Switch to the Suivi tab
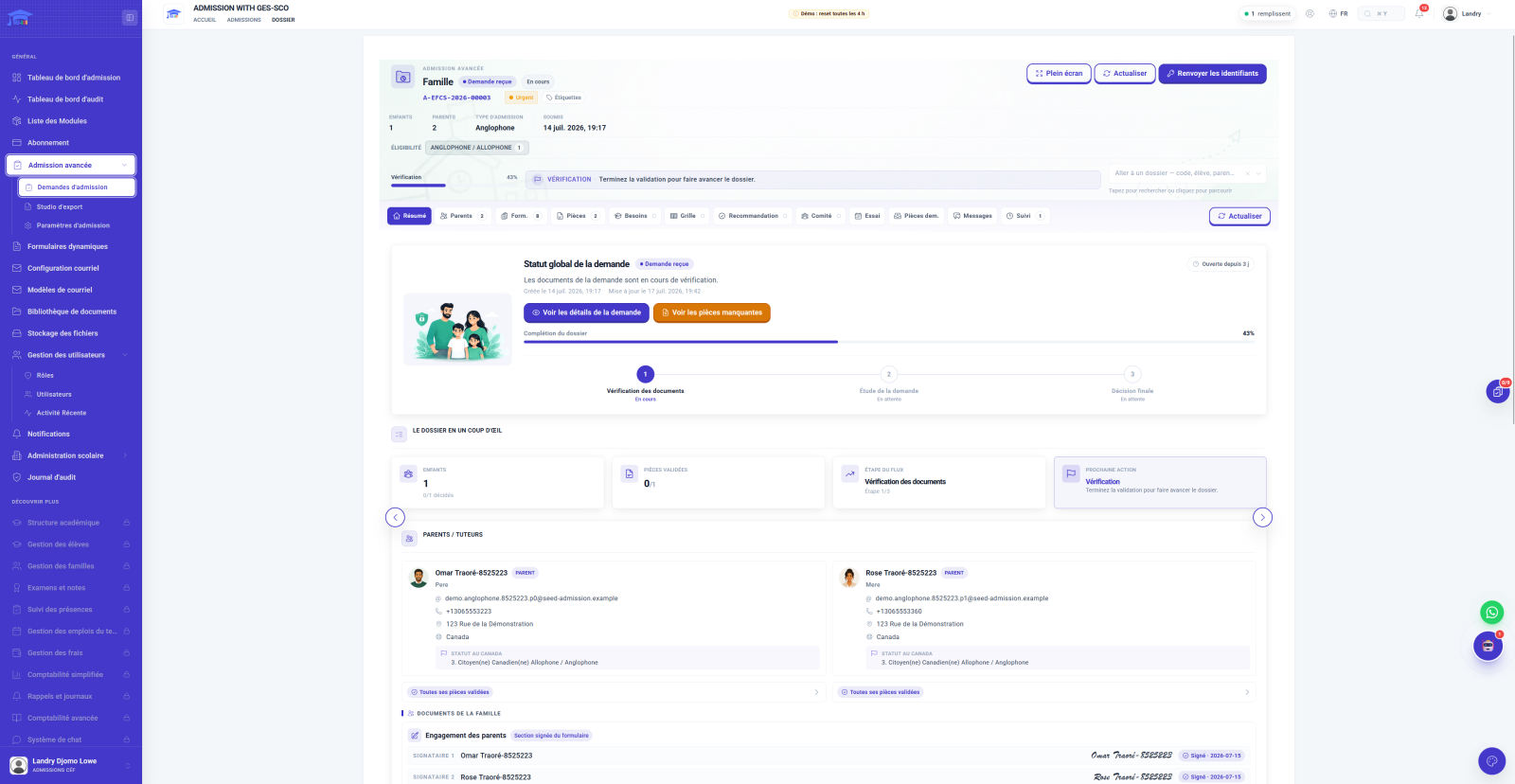The image size is (1515, 784). click(x=1025, y=216)
